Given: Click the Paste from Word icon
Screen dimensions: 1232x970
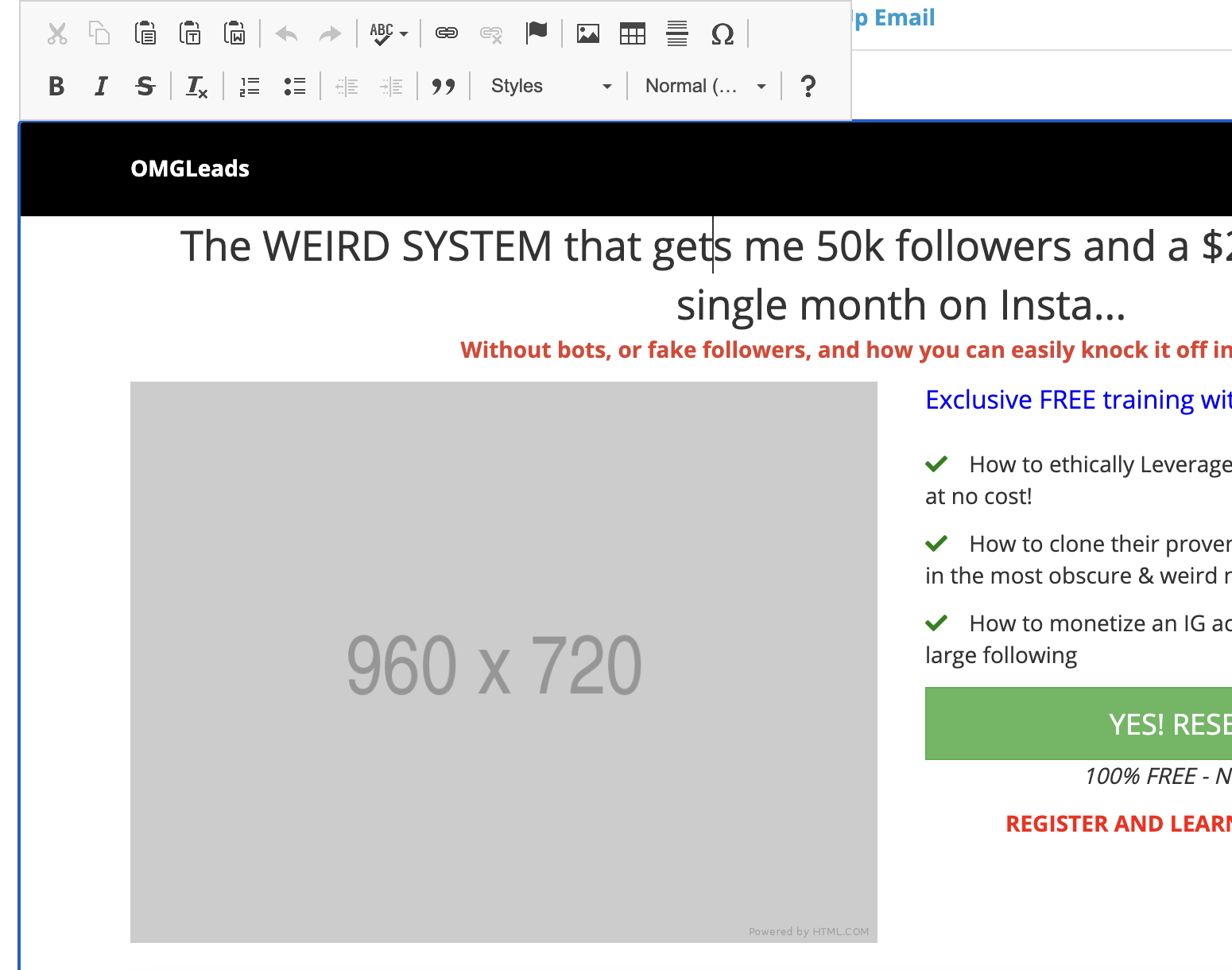Looking at the screenshot, I should point(234,34).
